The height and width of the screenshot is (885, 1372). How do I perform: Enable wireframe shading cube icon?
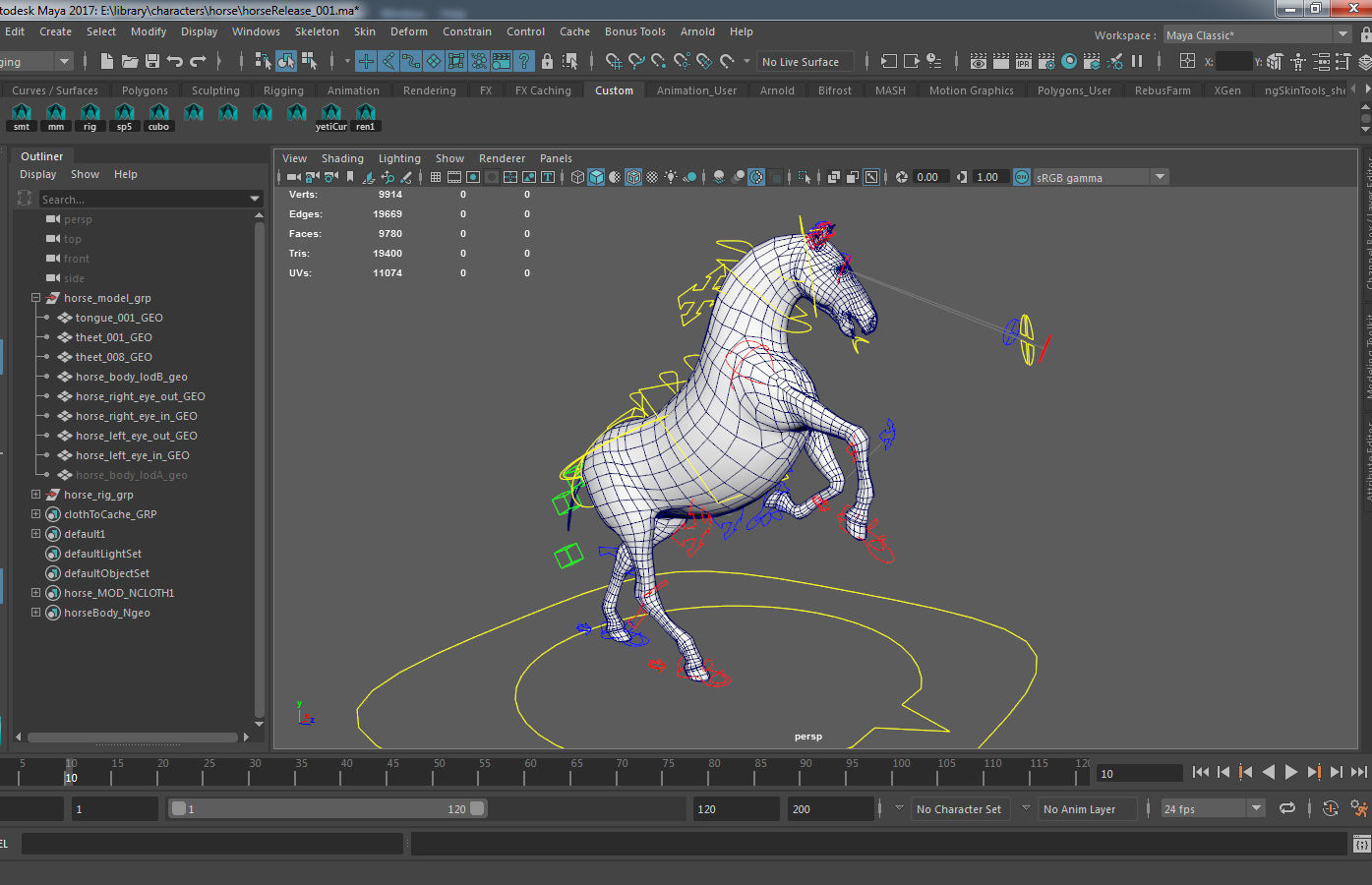577,177
